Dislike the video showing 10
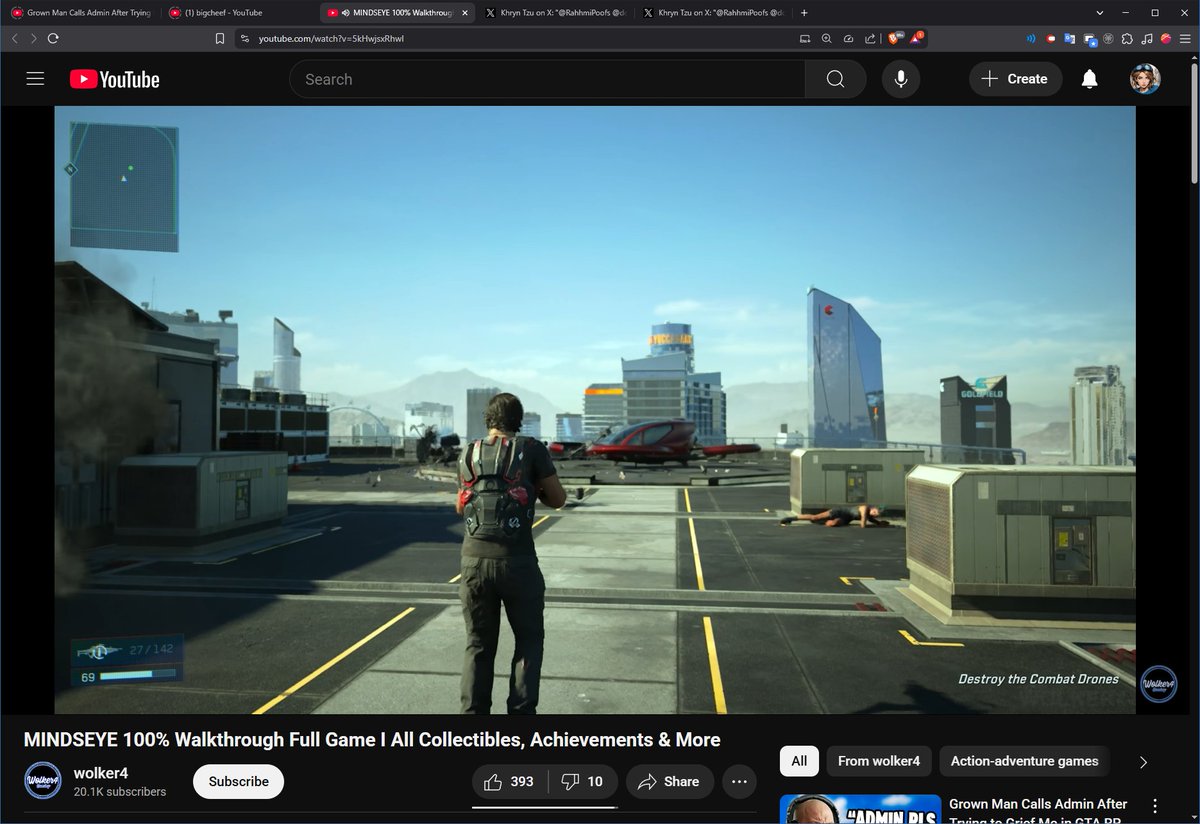Viewport: 1200px width, 824px height. tap(582, 781)
